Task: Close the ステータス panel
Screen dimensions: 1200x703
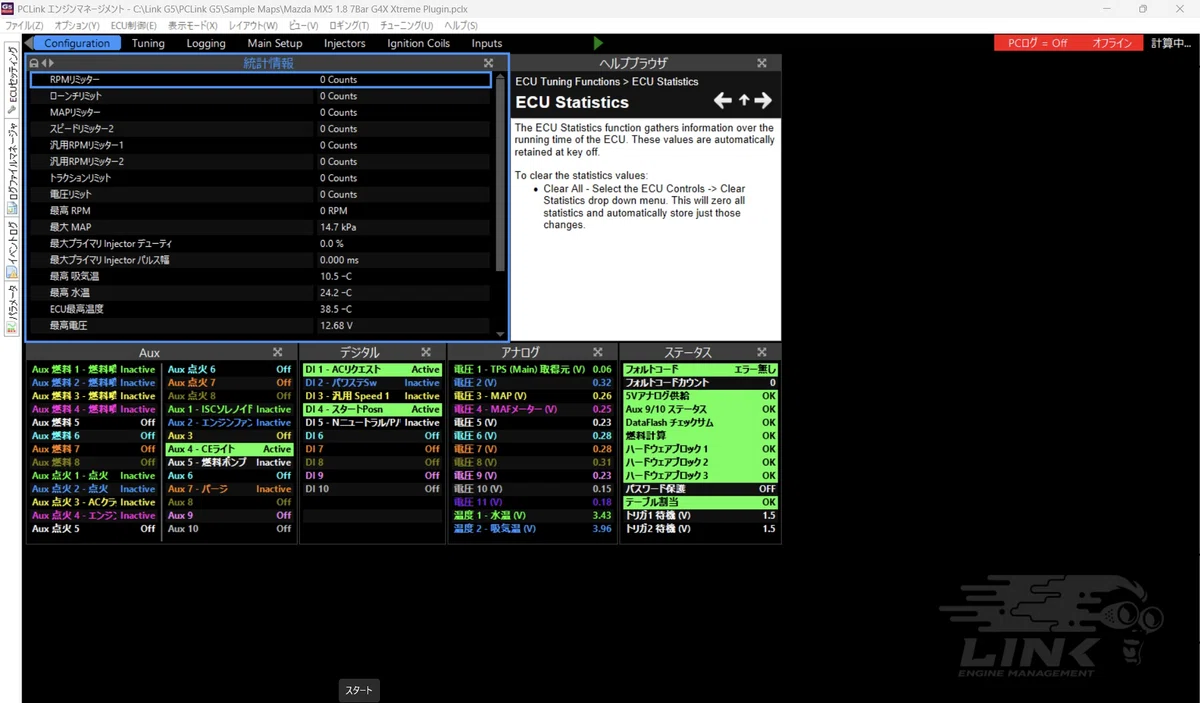Action: [x=762, y=352]
